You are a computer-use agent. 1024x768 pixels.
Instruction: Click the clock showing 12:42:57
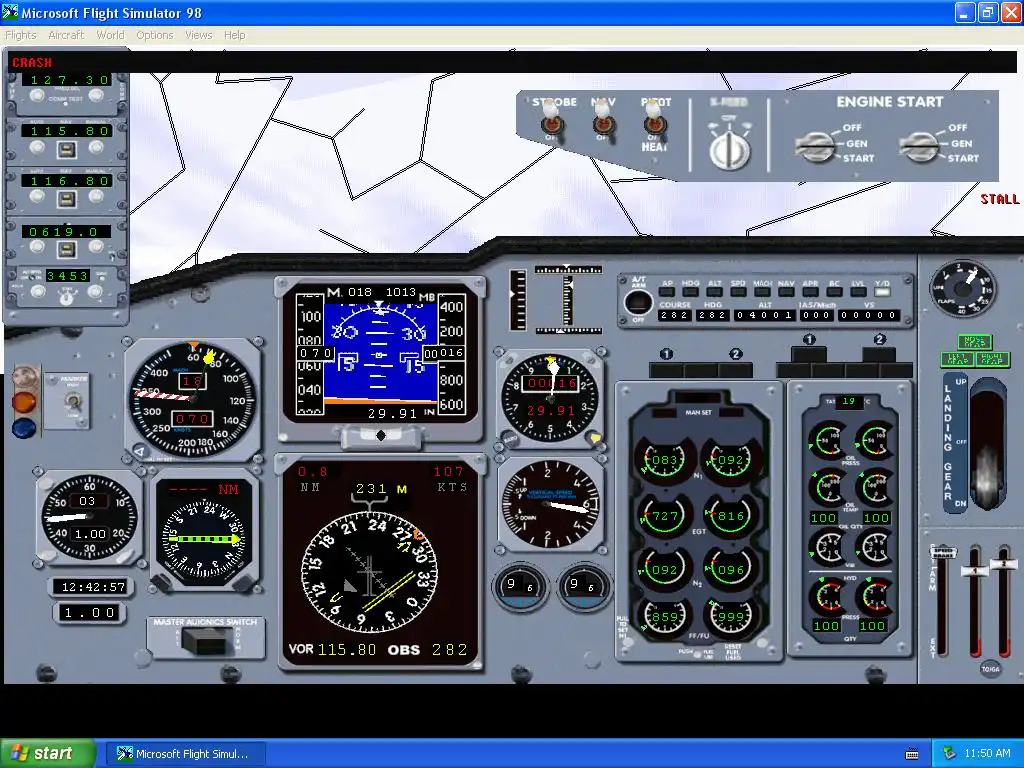[x=93, y=587]
